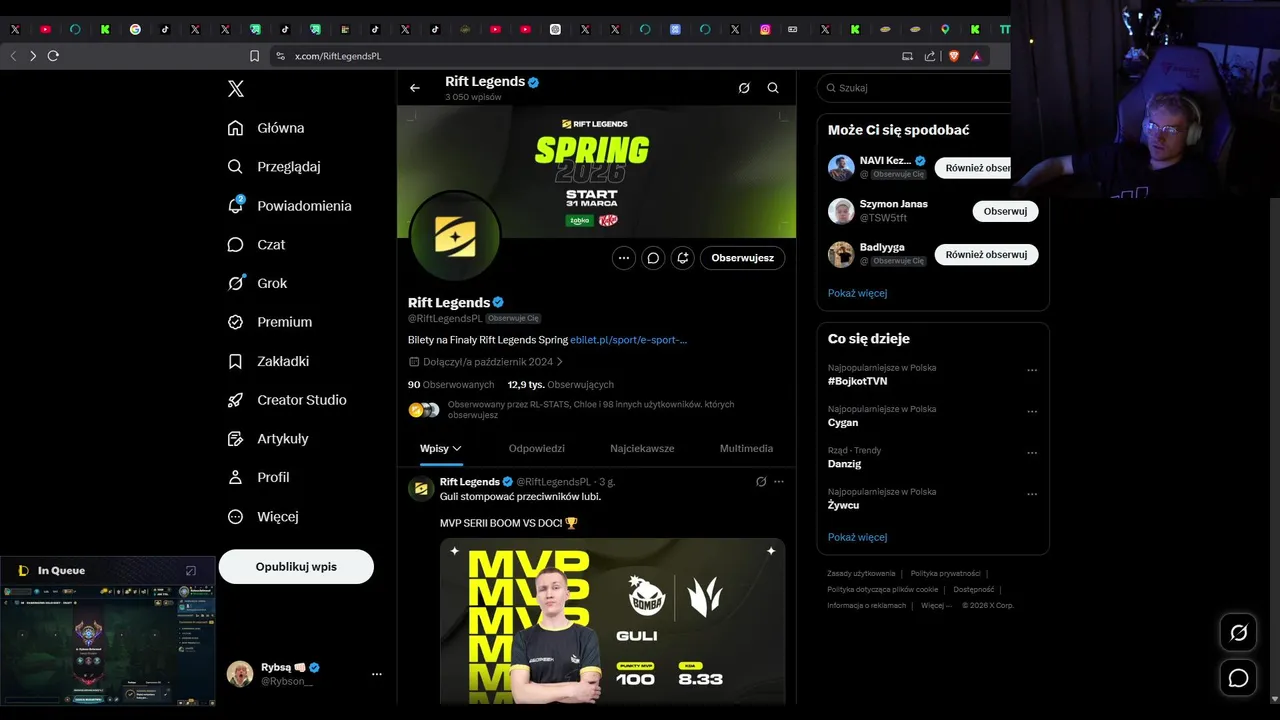Click browser bookmark icon in address bar
The image size is (1280, 720).
[254, 56]
